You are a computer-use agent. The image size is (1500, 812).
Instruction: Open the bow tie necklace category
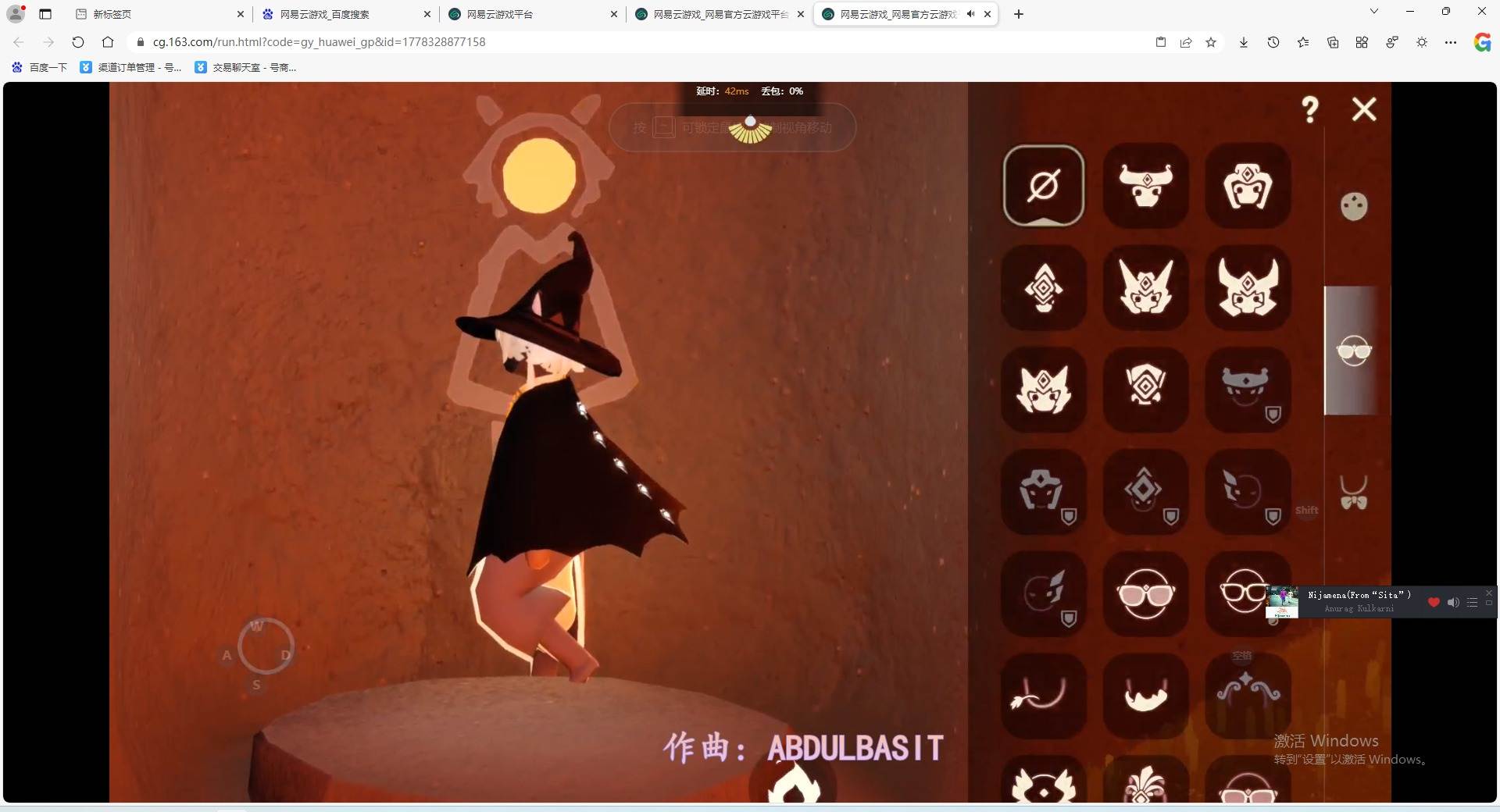pos(1354,493)
